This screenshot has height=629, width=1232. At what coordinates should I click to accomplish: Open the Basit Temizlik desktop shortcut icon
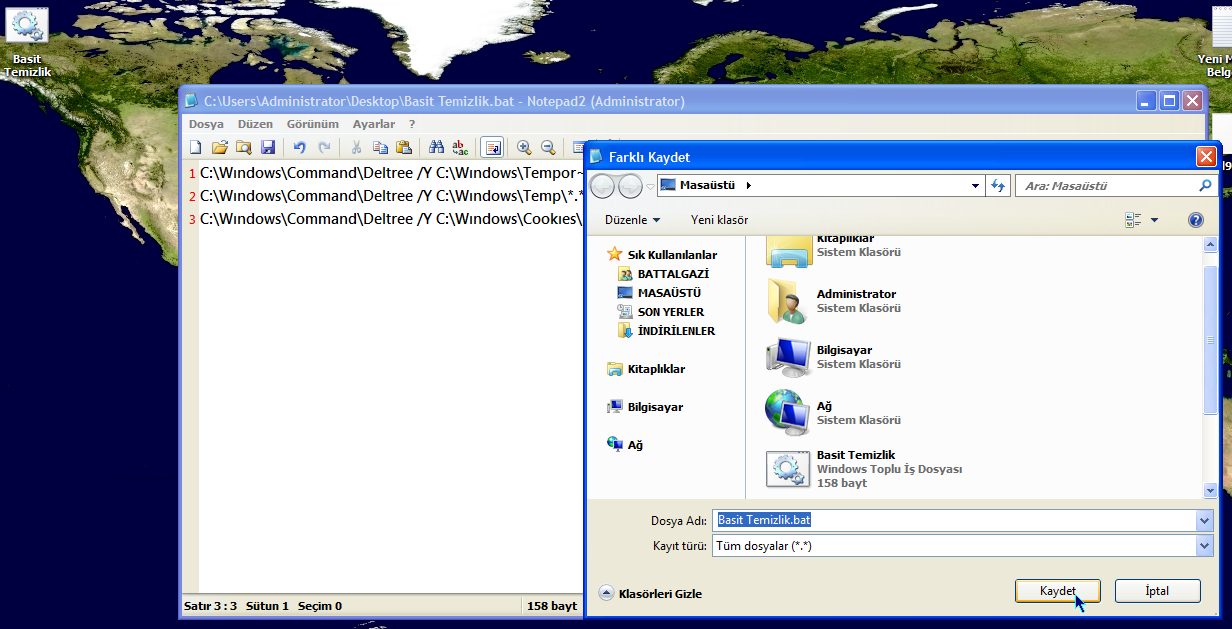click(x=27, y=43)
